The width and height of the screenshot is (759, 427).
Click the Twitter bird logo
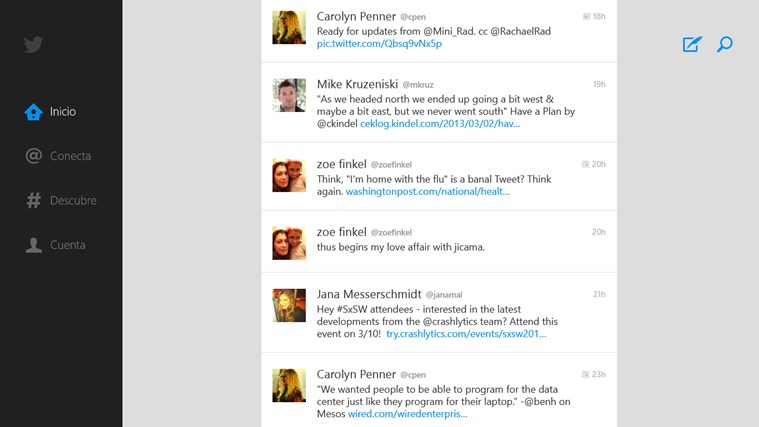tap(33, 44)
